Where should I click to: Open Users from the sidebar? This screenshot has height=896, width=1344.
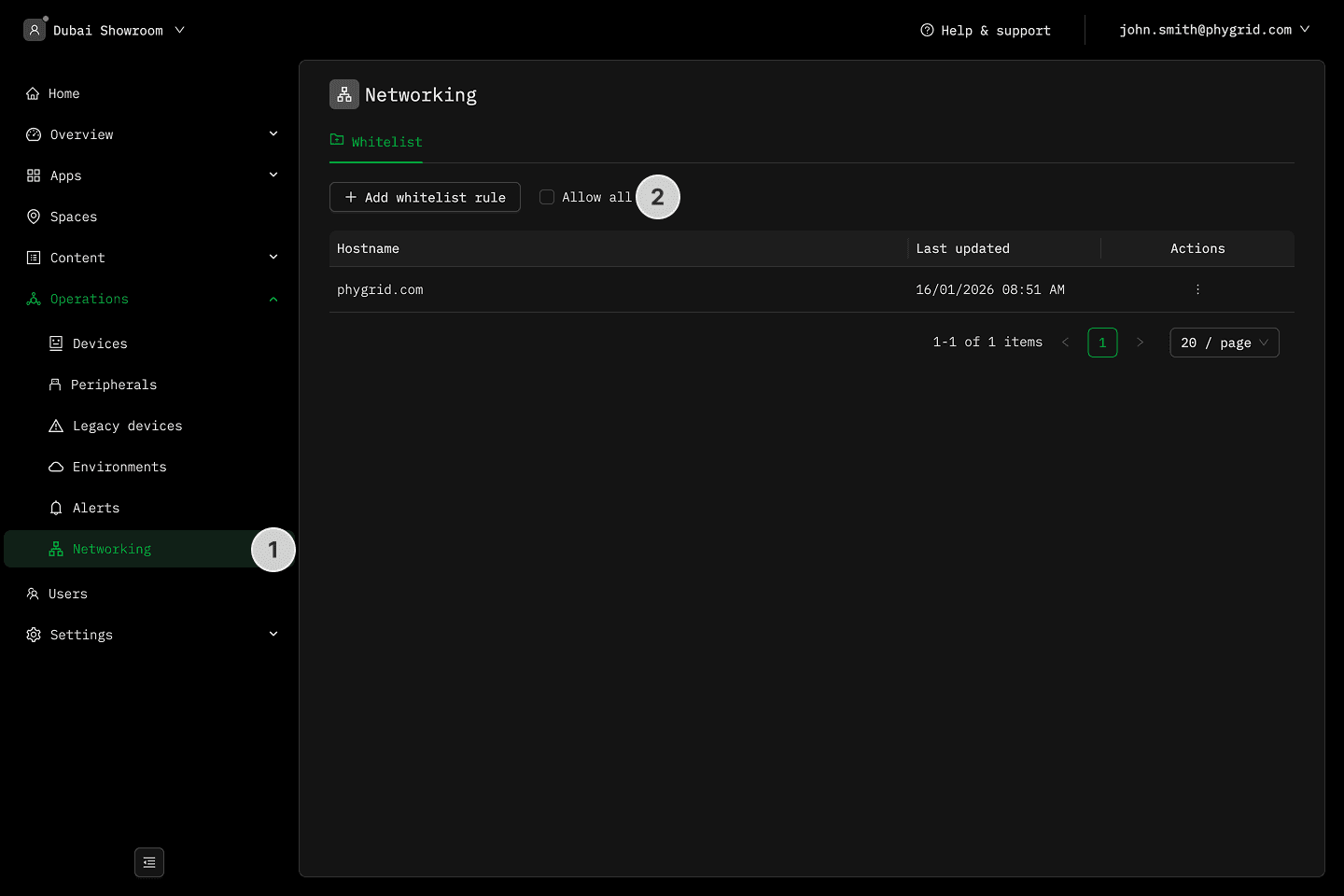(67, 594)
